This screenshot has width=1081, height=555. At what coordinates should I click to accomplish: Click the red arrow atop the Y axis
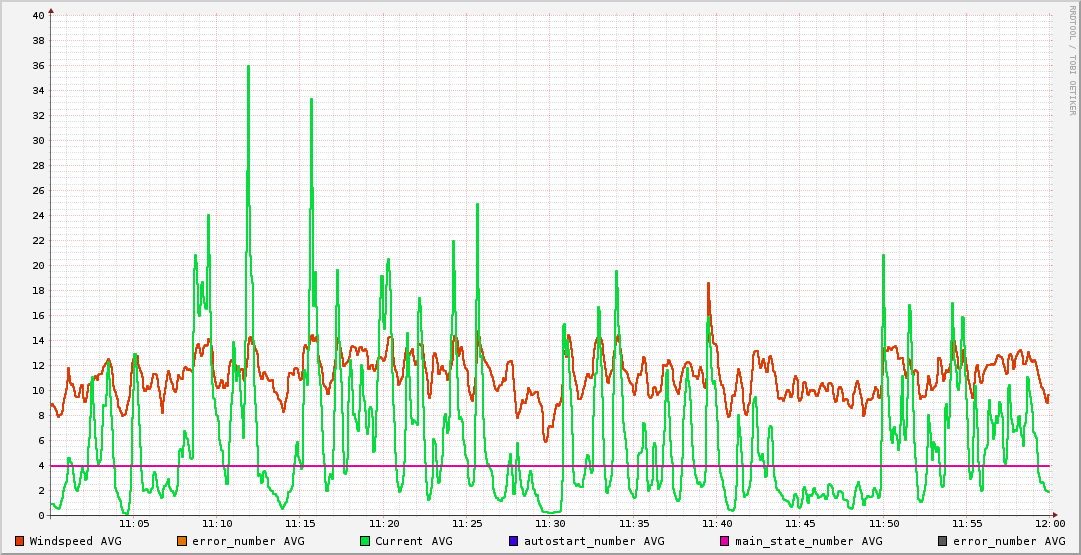click(51, 10)
